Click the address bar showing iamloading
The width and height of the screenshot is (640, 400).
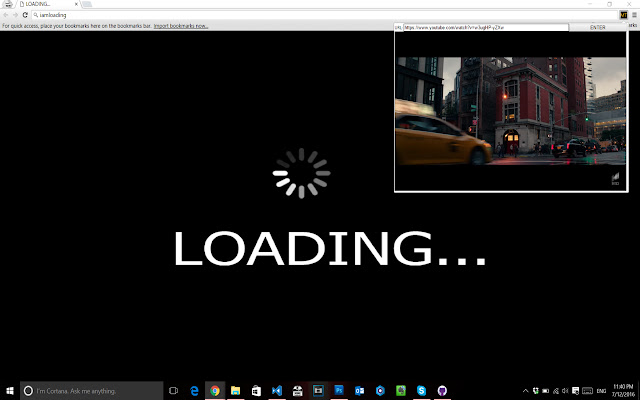(x=324, y=15)
